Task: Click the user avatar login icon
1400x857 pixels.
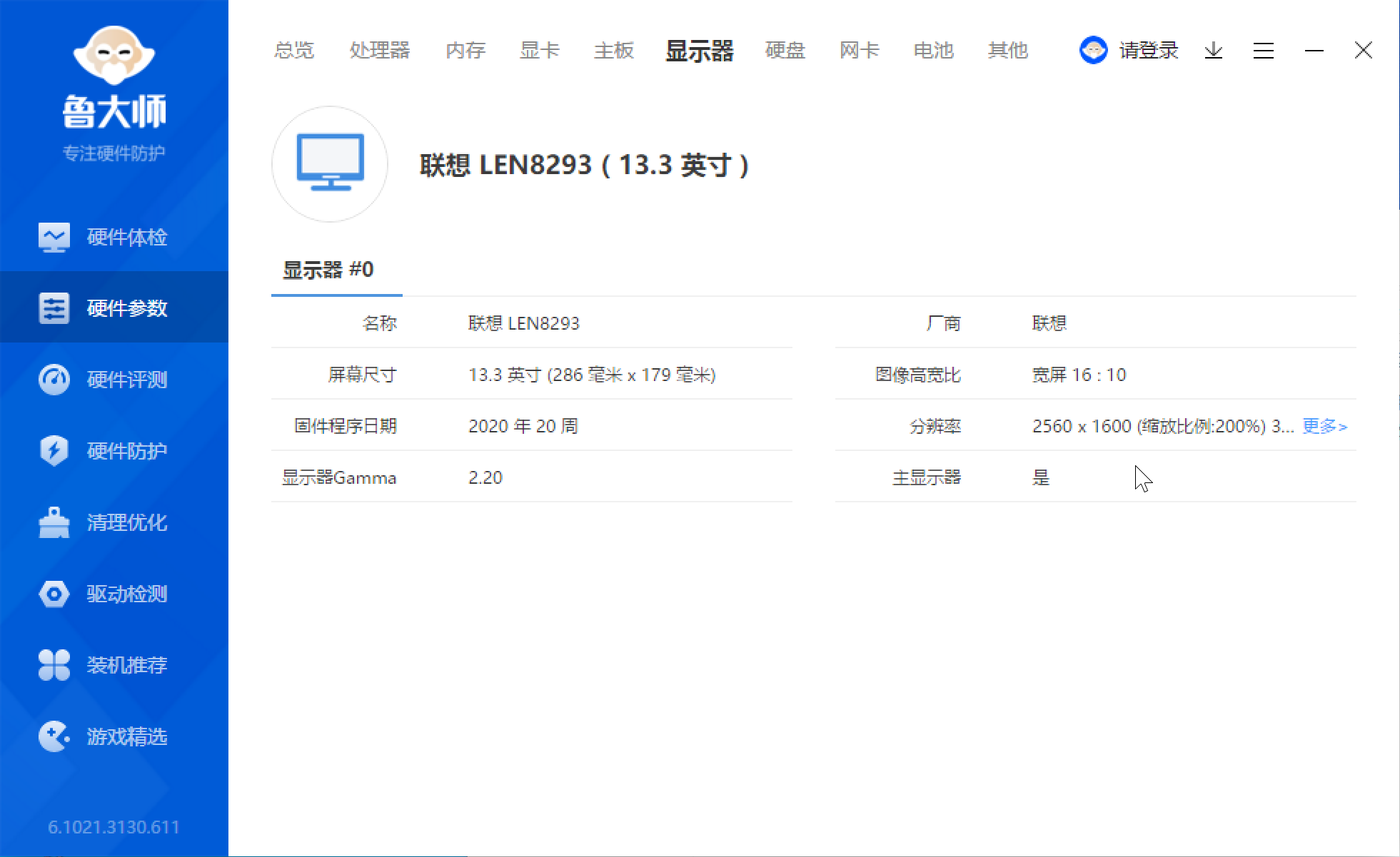Action: tap(1093, 50)
